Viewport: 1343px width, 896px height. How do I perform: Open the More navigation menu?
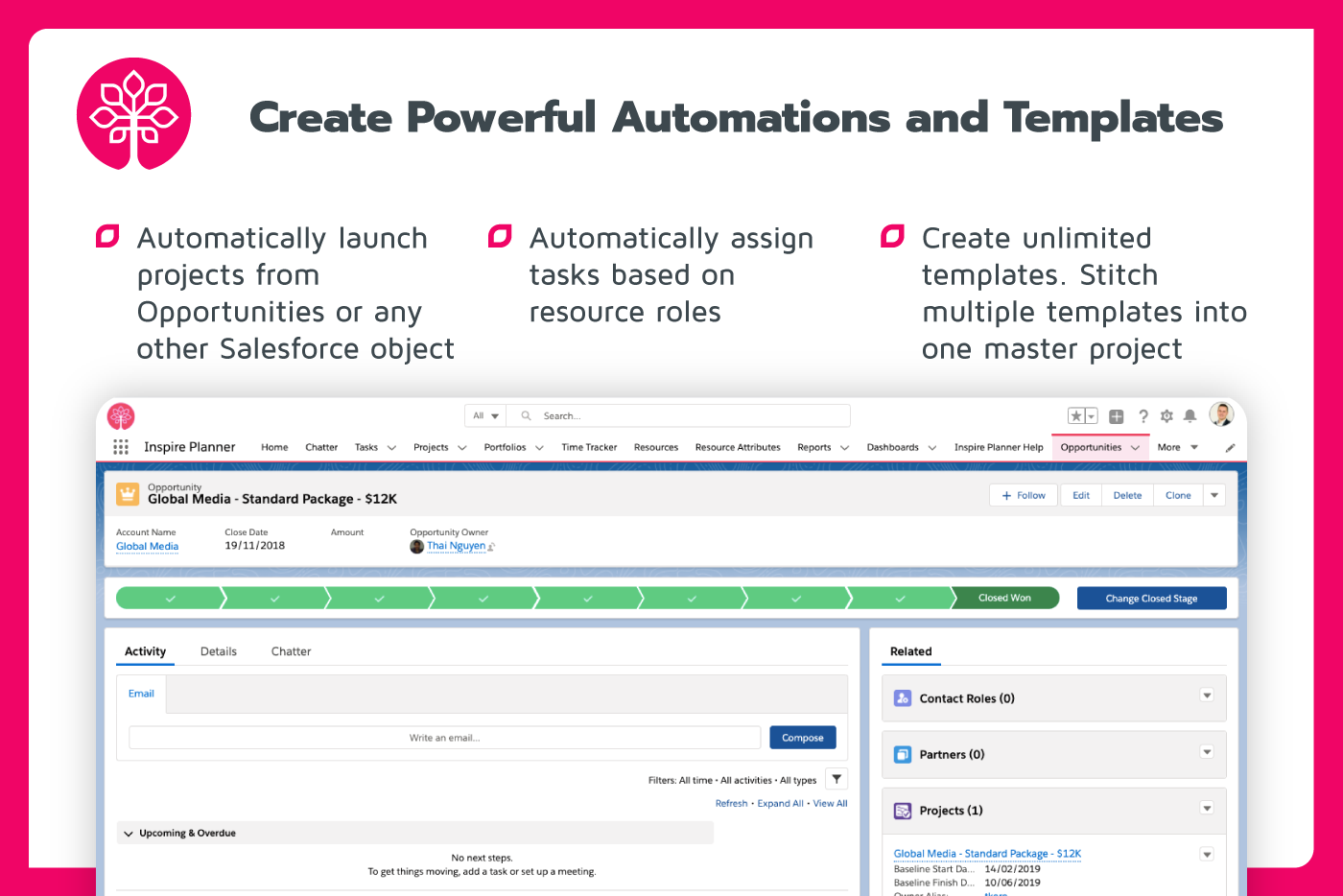(1178, 447)
